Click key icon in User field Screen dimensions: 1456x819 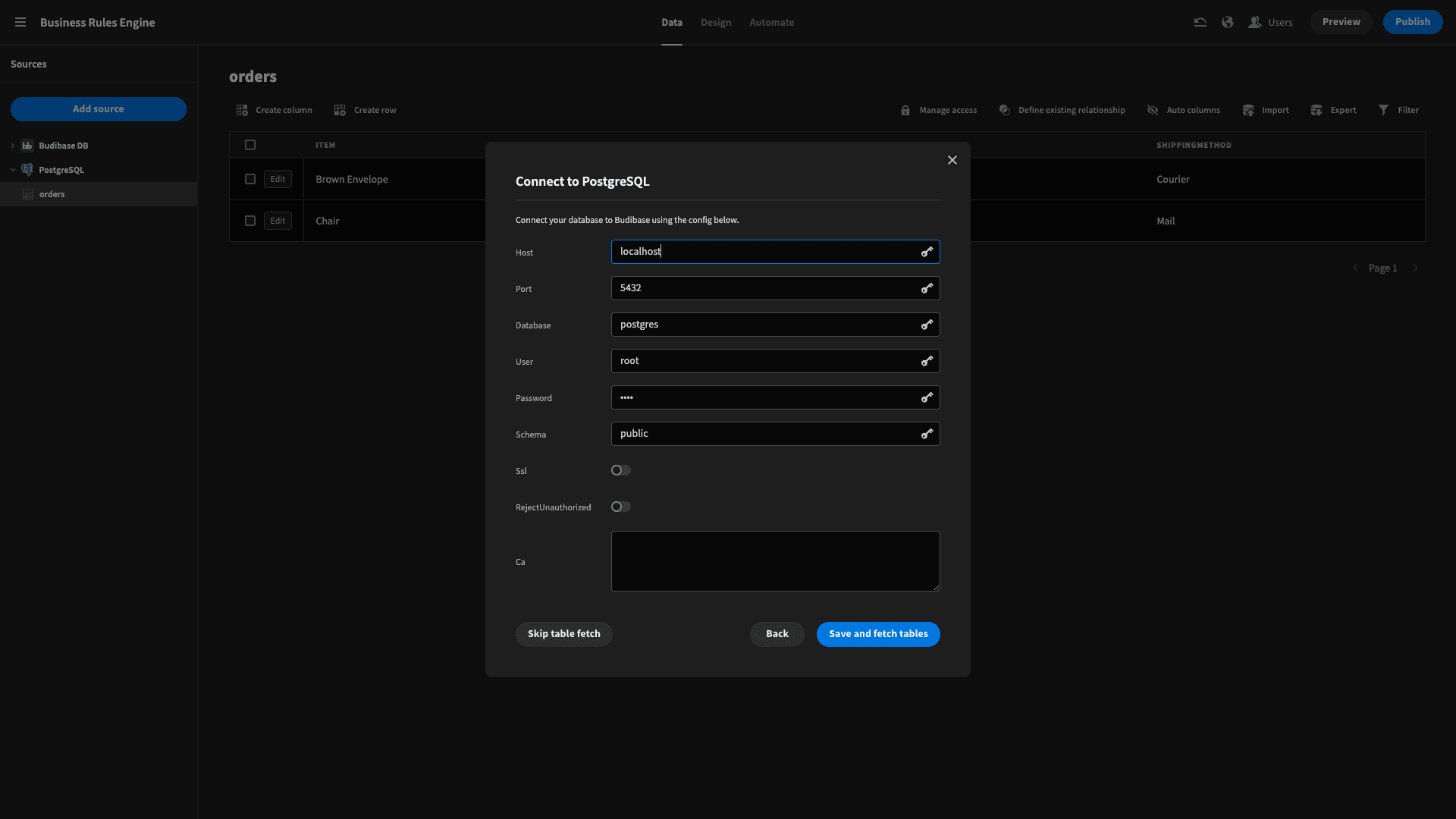click(x=927, y=361)
